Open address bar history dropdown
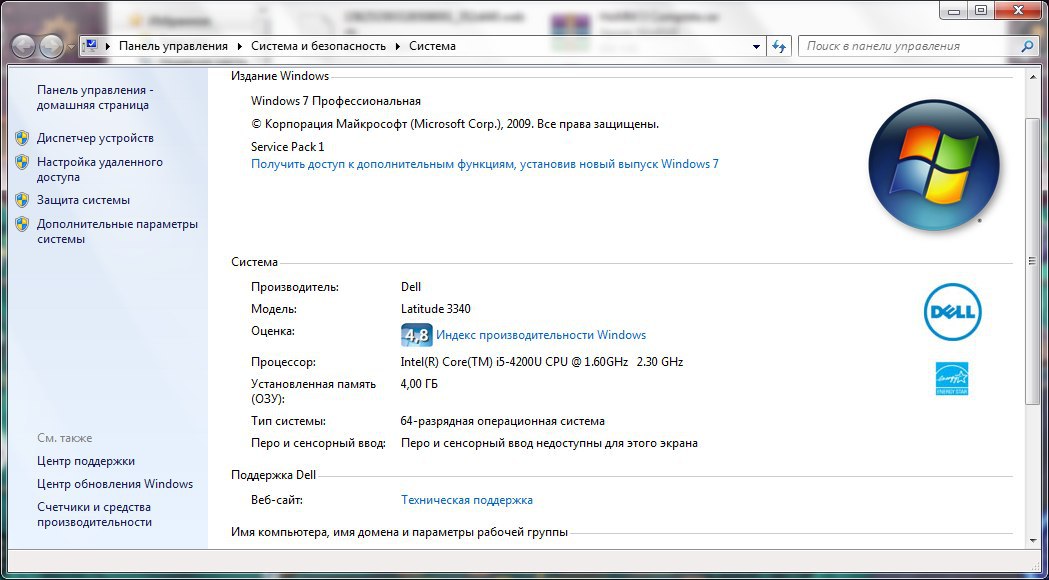Viewport: 1049px width, 580px height. tap(756, 46)
